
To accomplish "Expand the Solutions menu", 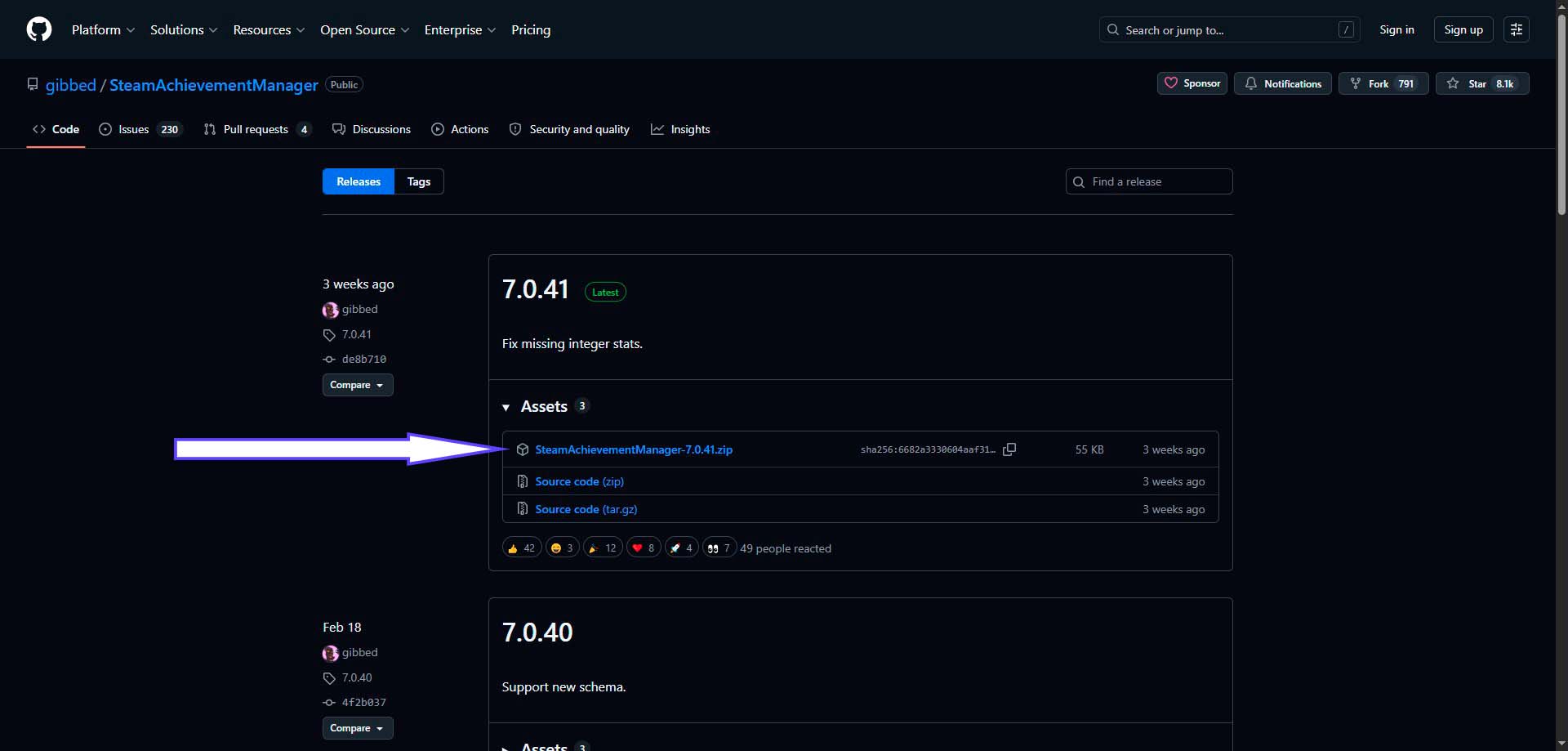I will click(x=184, y=29).
